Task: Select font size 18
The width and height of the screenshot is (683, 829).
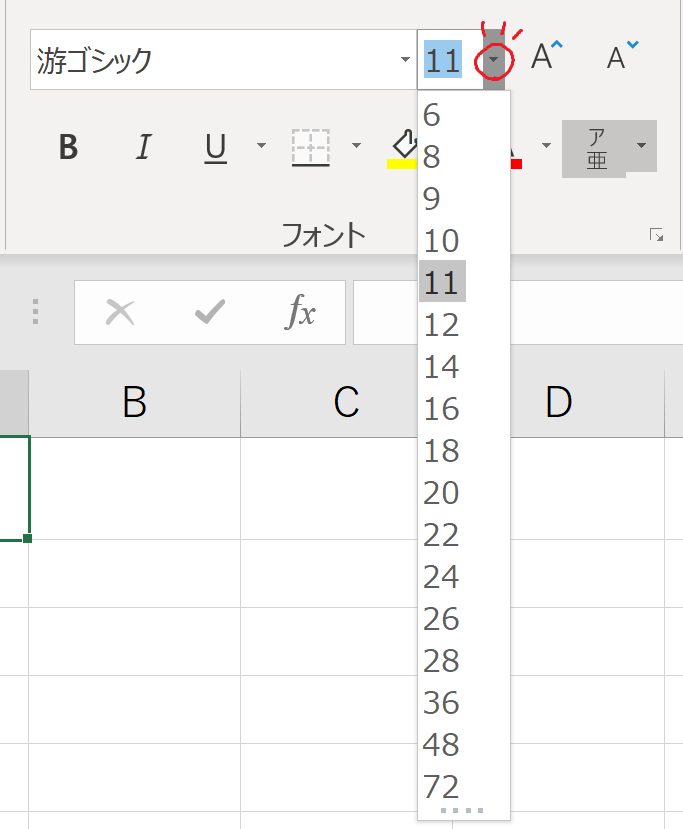Action: tap(464, 450)
